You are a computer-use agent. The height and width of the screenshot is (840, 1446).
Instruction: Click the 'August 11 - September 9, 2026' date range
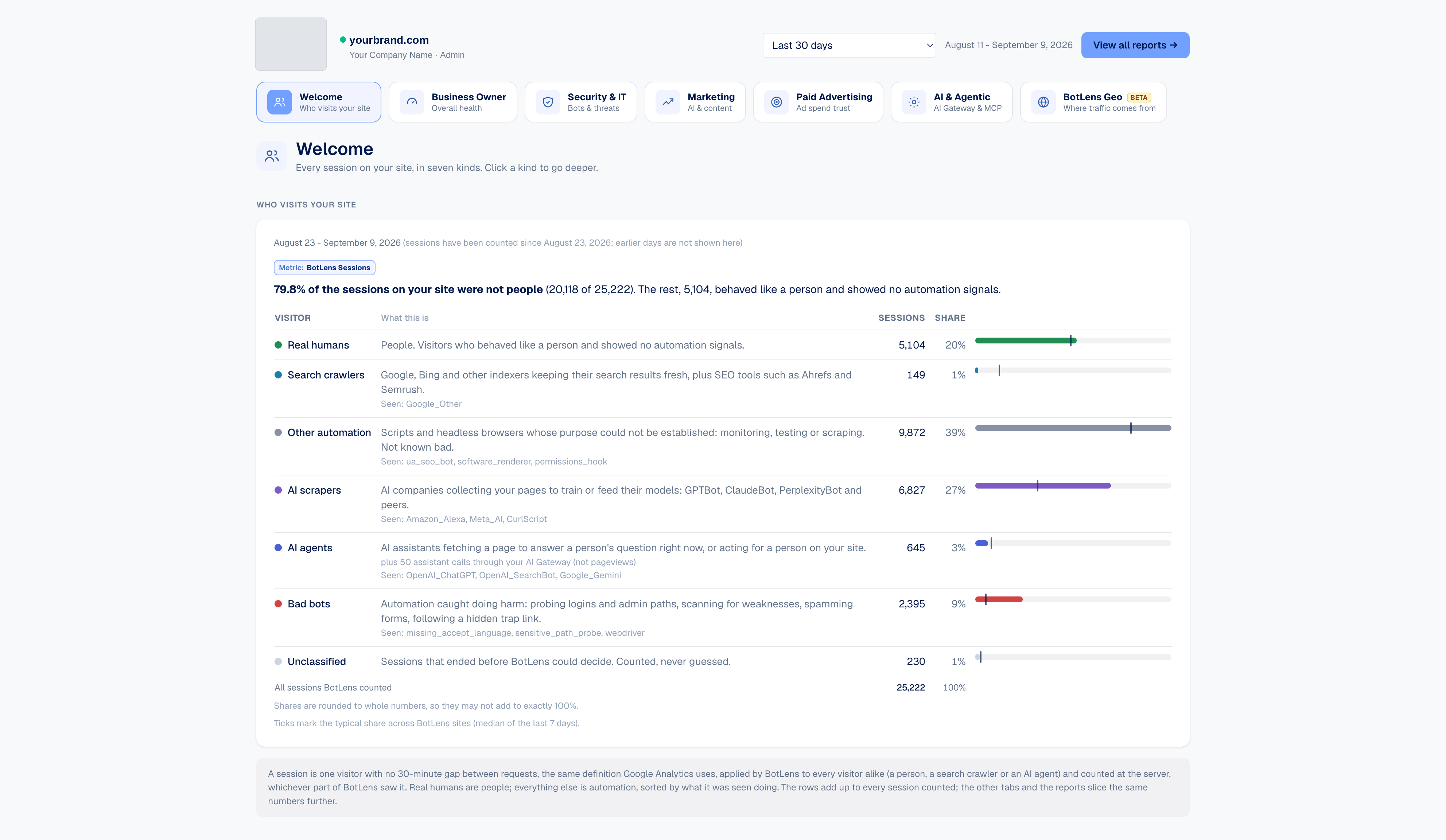1009,45
